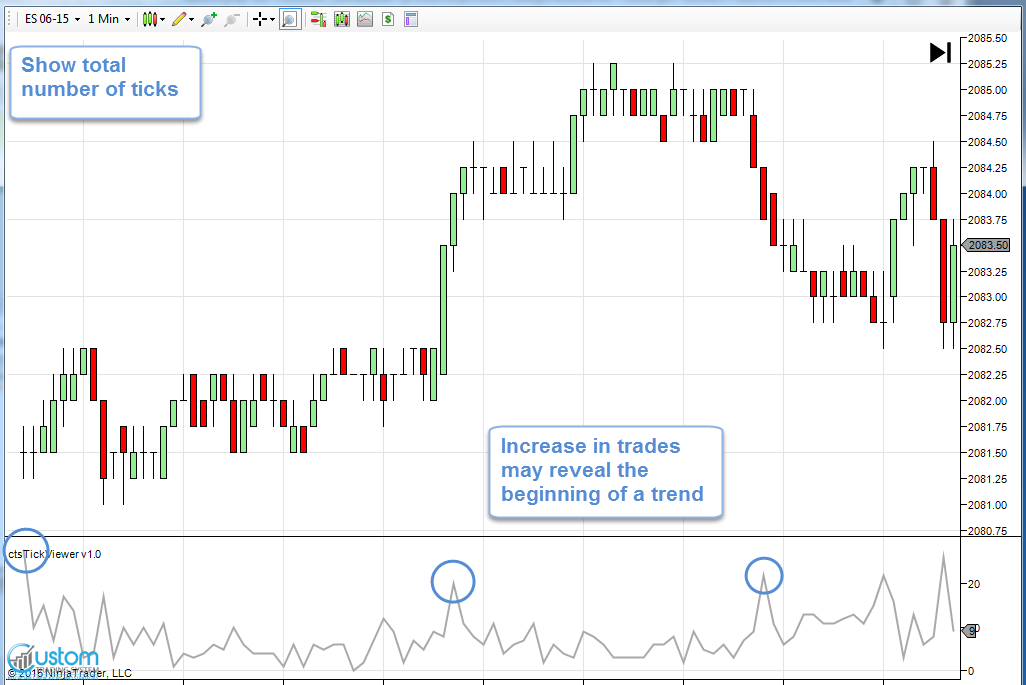Viewport: 1026px width, 685px height.
Task: Click the candlestick Data Series icon
Action: [342, 19]
